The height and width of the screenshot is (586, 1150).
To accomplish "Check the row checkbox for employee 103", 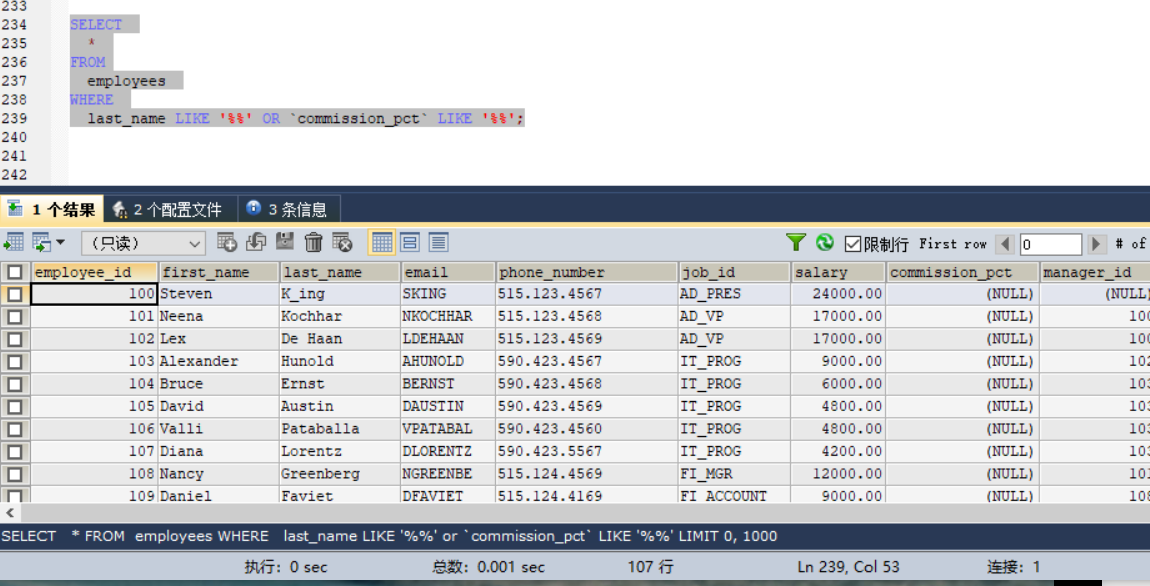I will click(15, 362).
